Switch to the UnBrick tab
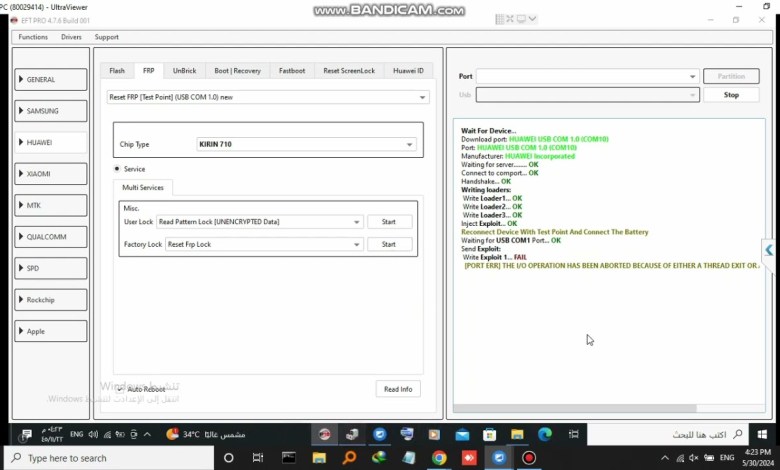 (184, 71)
